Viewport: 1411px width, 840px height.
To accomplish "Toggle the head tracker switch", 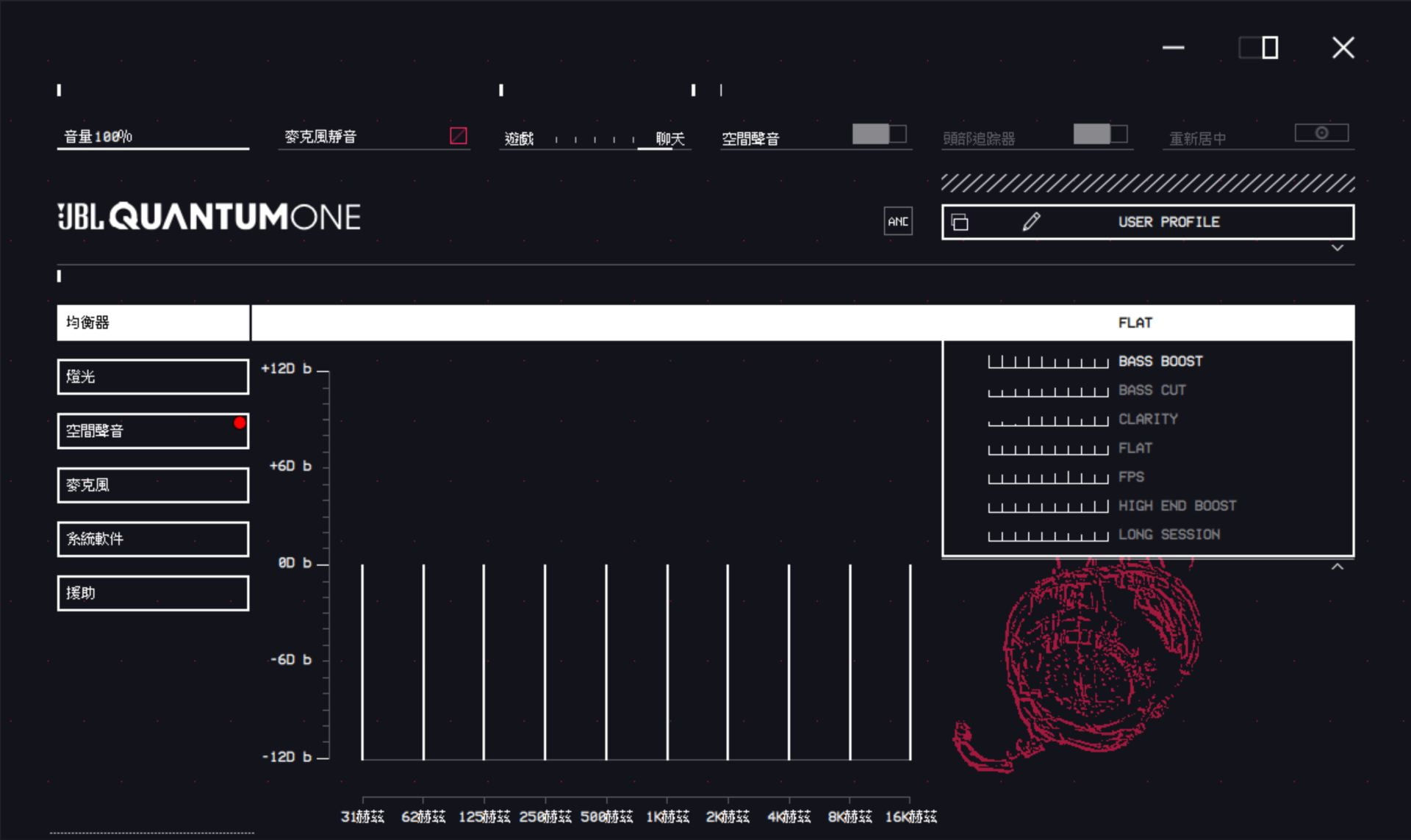I will click(x=1100, y=134).
